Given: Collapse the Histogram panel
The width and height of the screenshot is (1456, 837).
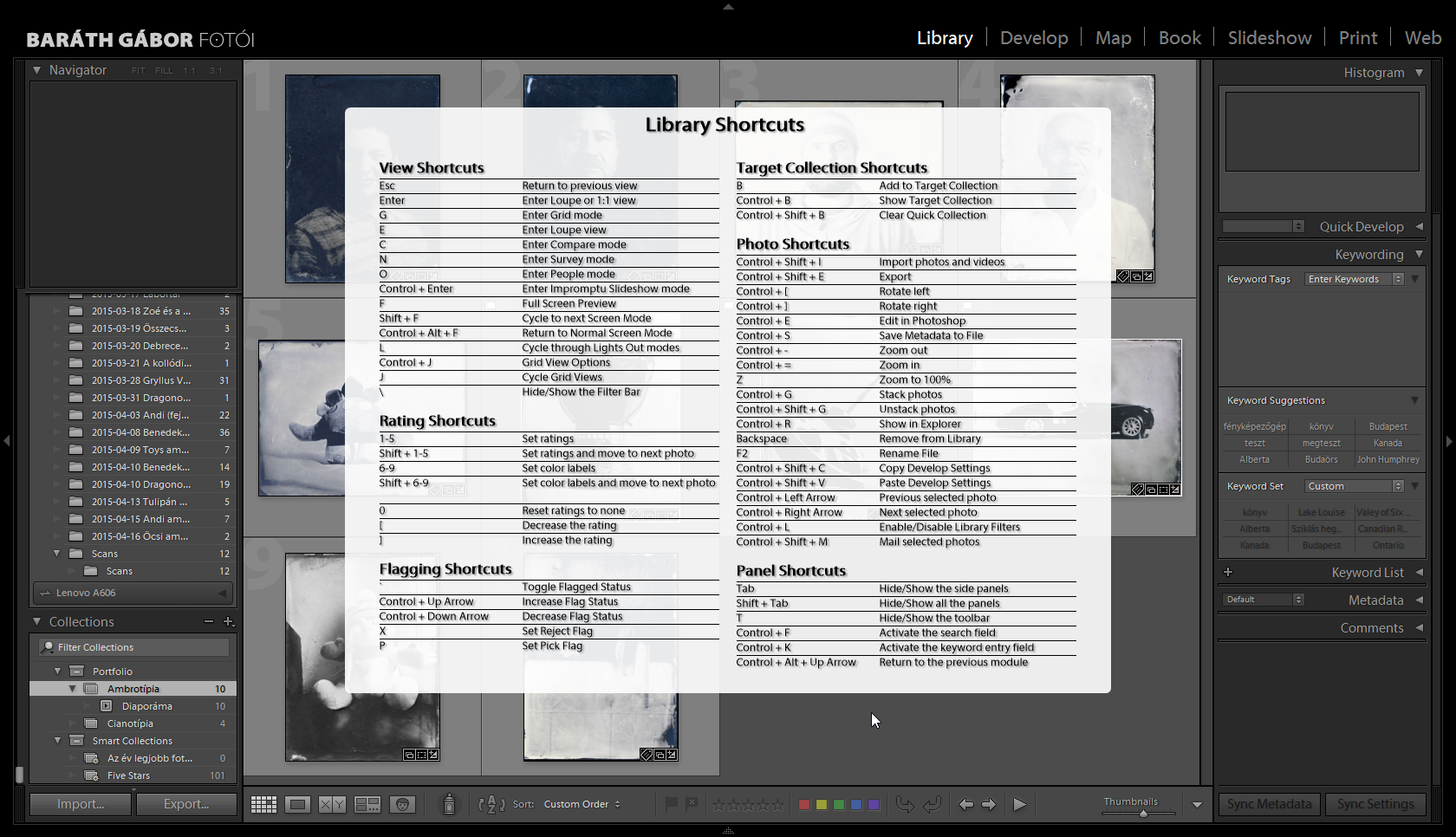Looking at the screenshot, I should pyautogui.click(x=1419, y=73).
